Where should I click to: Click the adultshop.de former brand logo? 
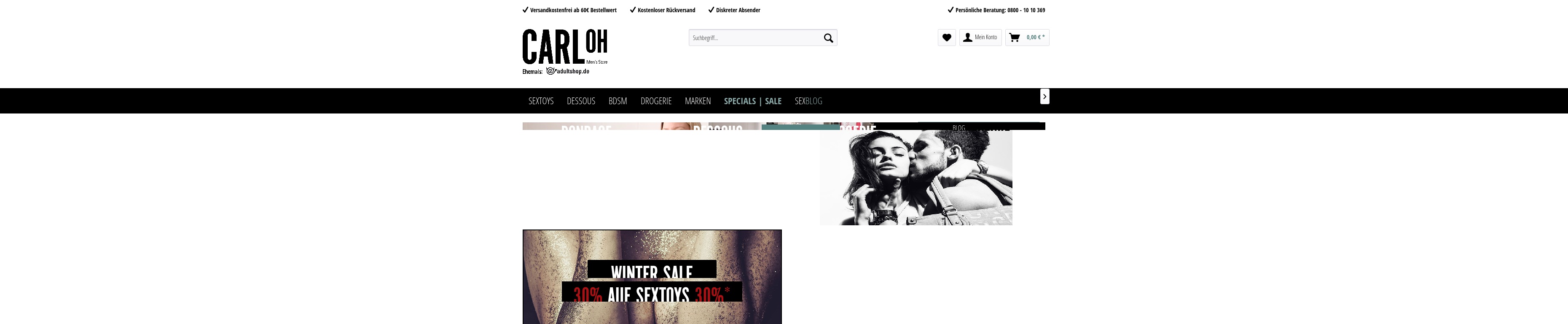click(x=567, y=71)
